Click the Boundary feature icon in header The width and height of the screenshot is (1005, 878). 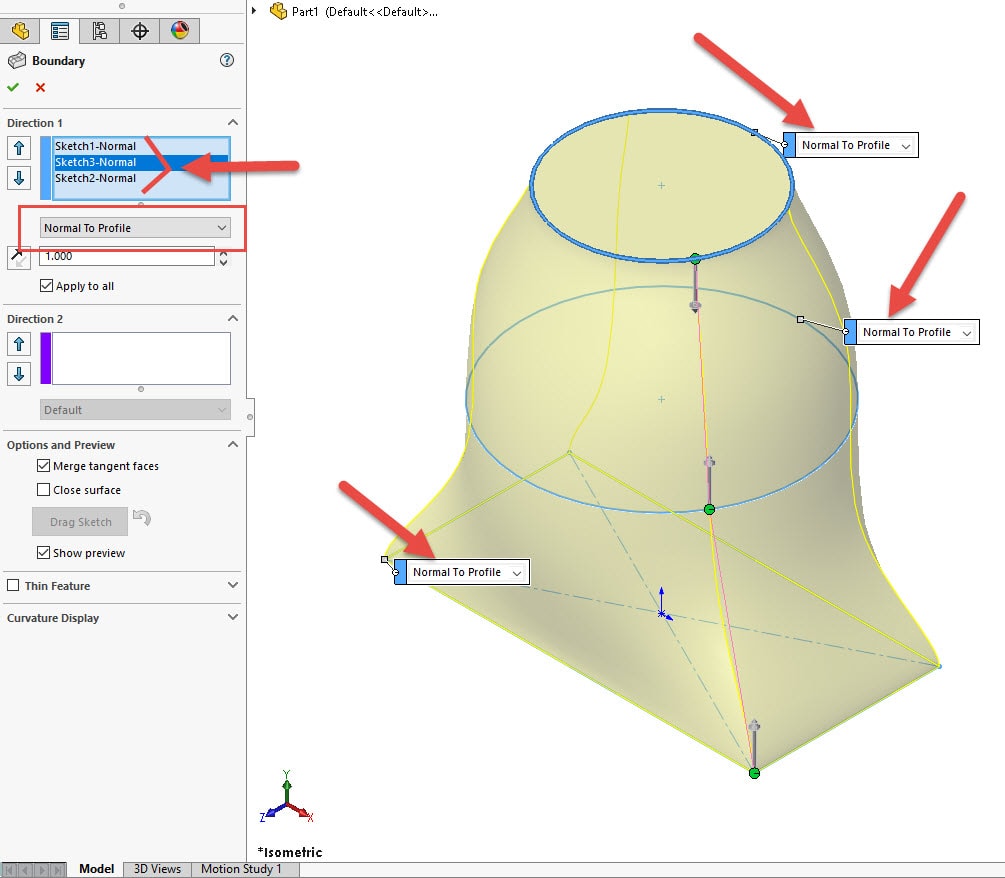click(x=17, y=61)
